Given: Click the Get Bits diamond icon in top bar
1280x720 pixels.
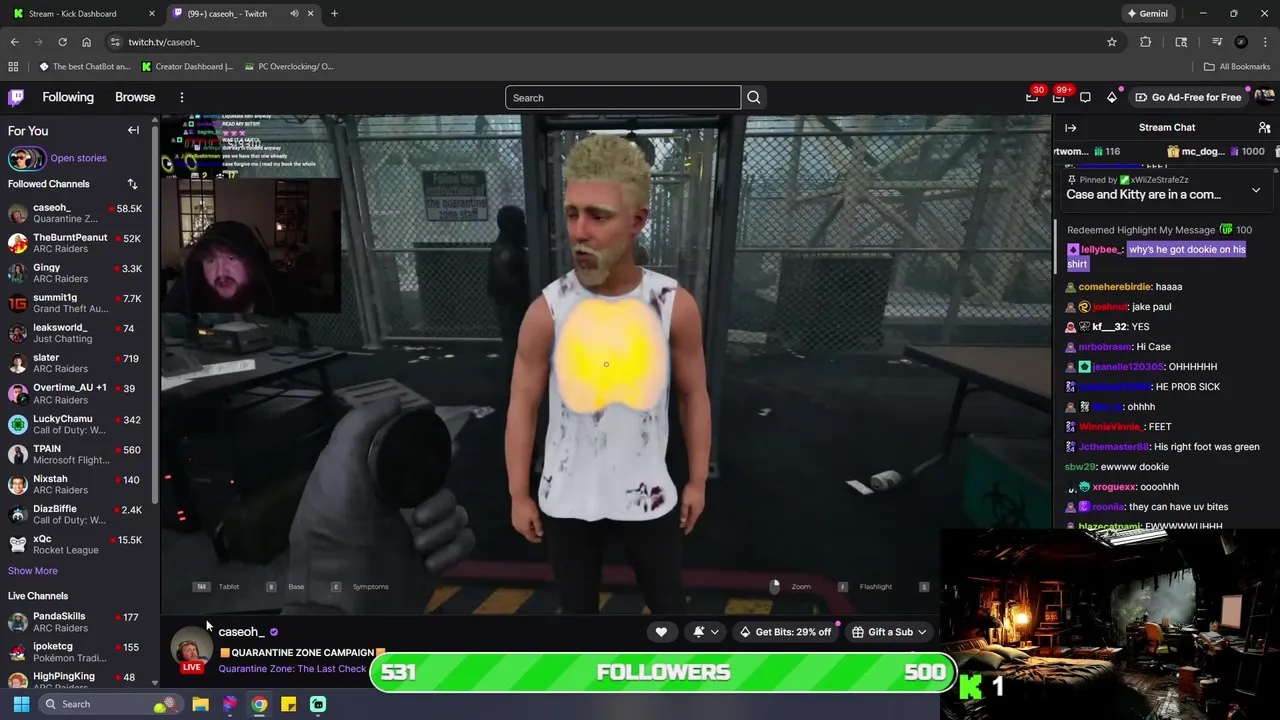Looking at the screenshot, I should point(1112,97).
